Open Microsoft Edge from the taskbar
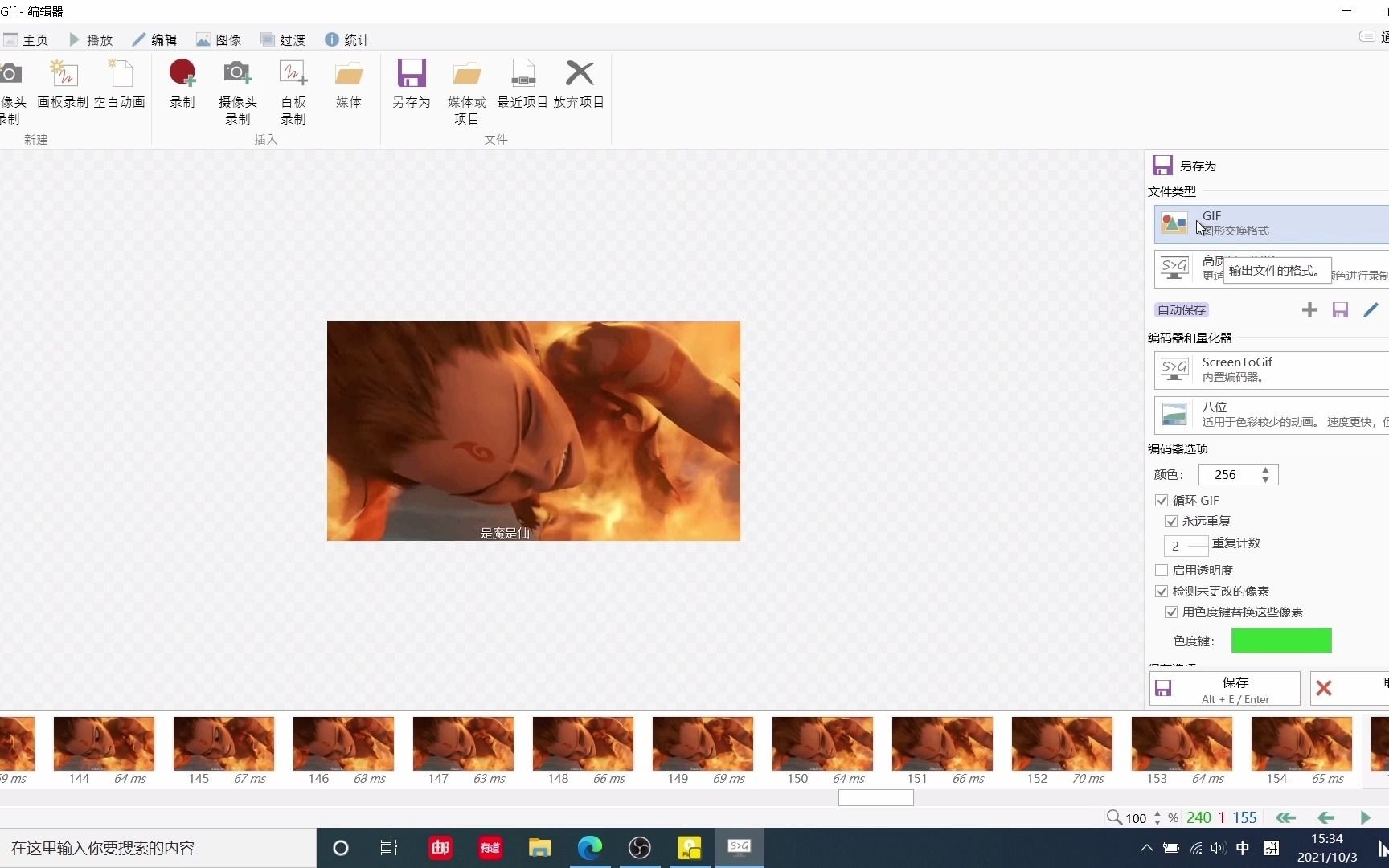The image size is (1389, 868). 590,848
